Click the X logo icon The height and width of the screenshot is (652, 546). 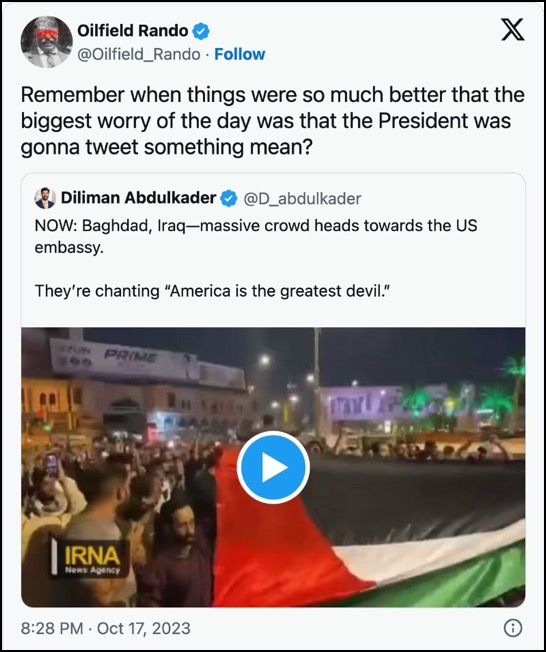coord(512,30)
